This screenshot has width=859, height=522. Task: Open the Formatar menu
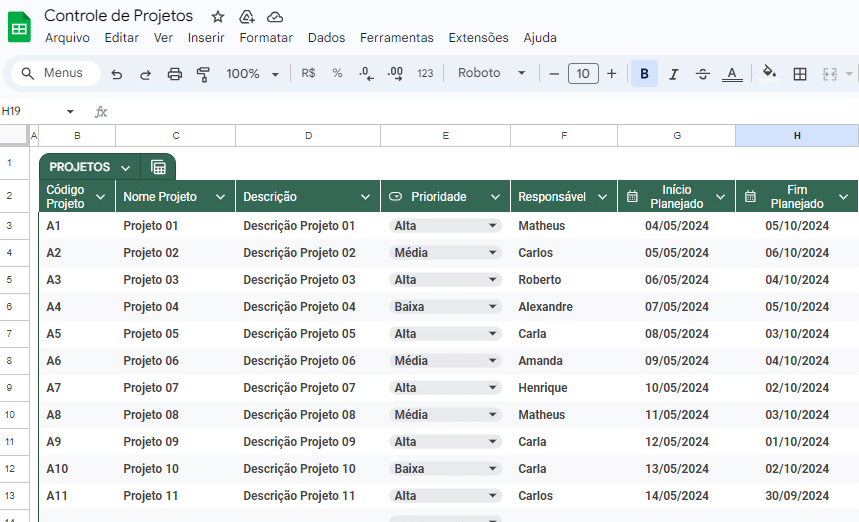pos(266,38)
